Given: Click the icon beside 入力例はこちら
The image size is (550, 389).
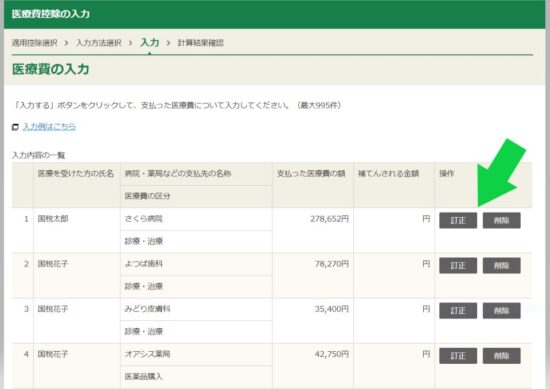Looking at the screenshot, I should (15, 127).
